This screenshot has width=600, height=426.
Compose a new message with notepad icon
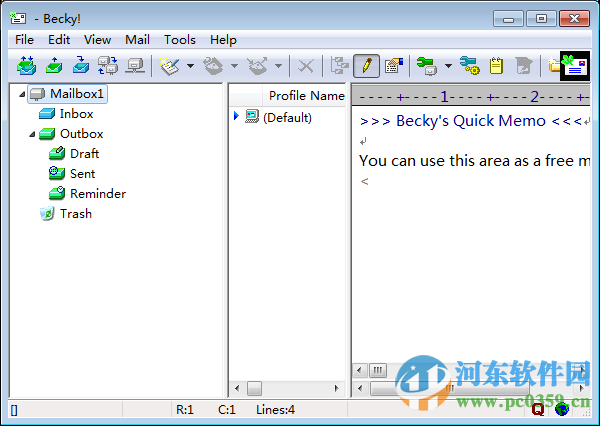coord(170,66)
